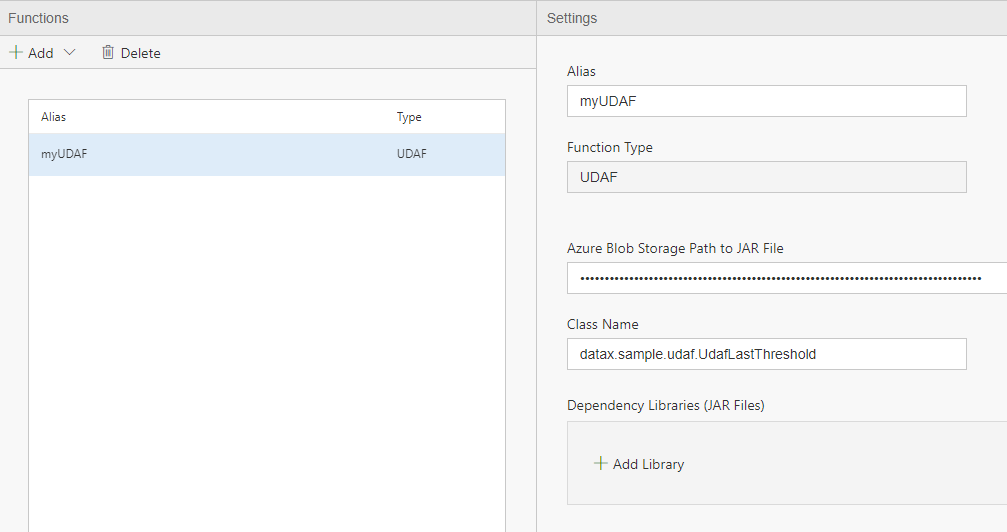Click the Delete button label
The width and height of the screenshot is (1007, 532).
pyautogui.click(x=141, y=53)
